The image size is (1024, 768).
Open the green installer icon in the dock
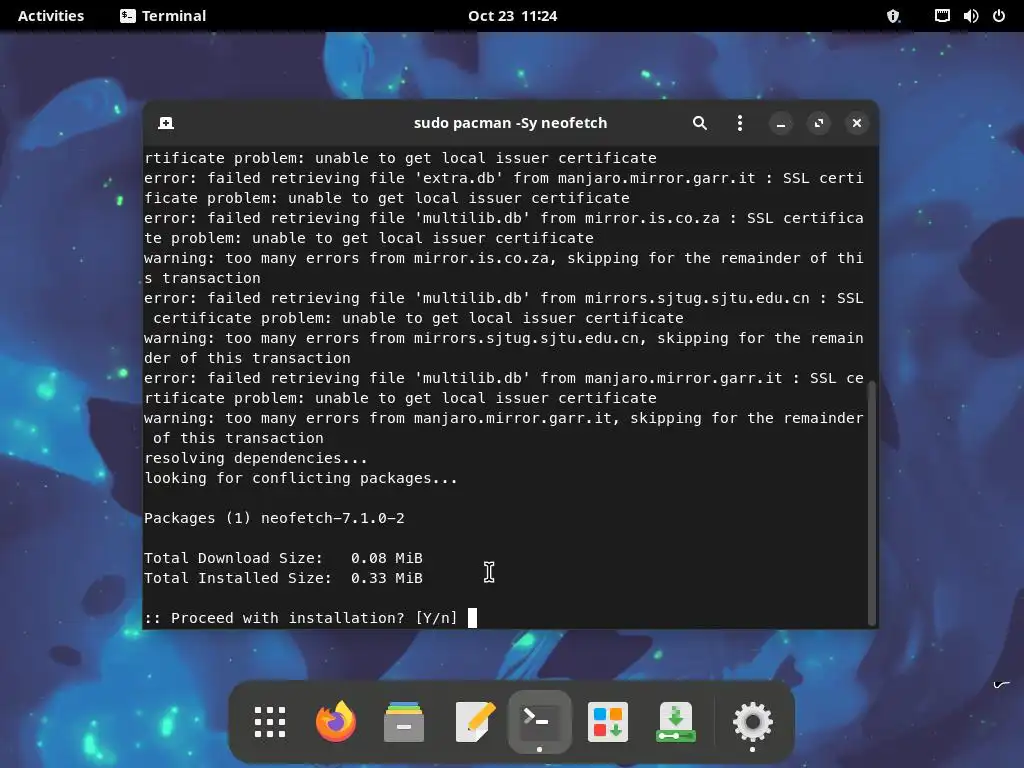tap(675, 722)
